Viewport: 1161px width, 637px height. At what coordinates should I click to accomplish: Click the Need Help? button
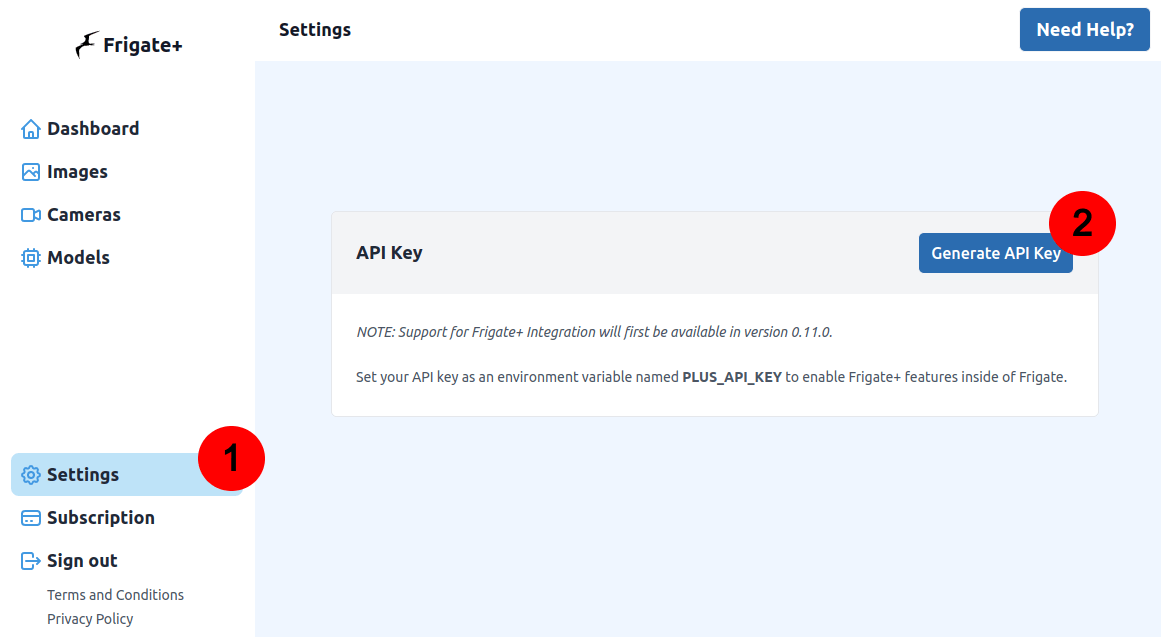(1084, 29)
